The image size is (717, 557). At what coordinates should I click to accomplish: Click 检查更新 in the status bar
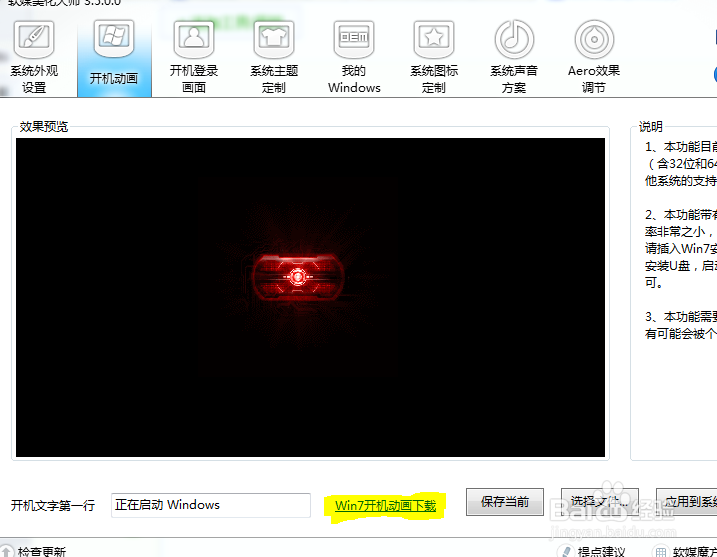[42, 551]
